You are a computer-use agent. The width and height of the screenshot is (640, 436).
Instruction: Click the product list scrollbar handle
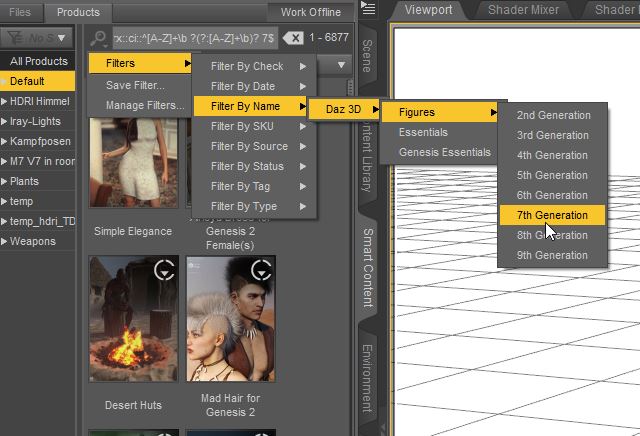[x=350, y=87]
